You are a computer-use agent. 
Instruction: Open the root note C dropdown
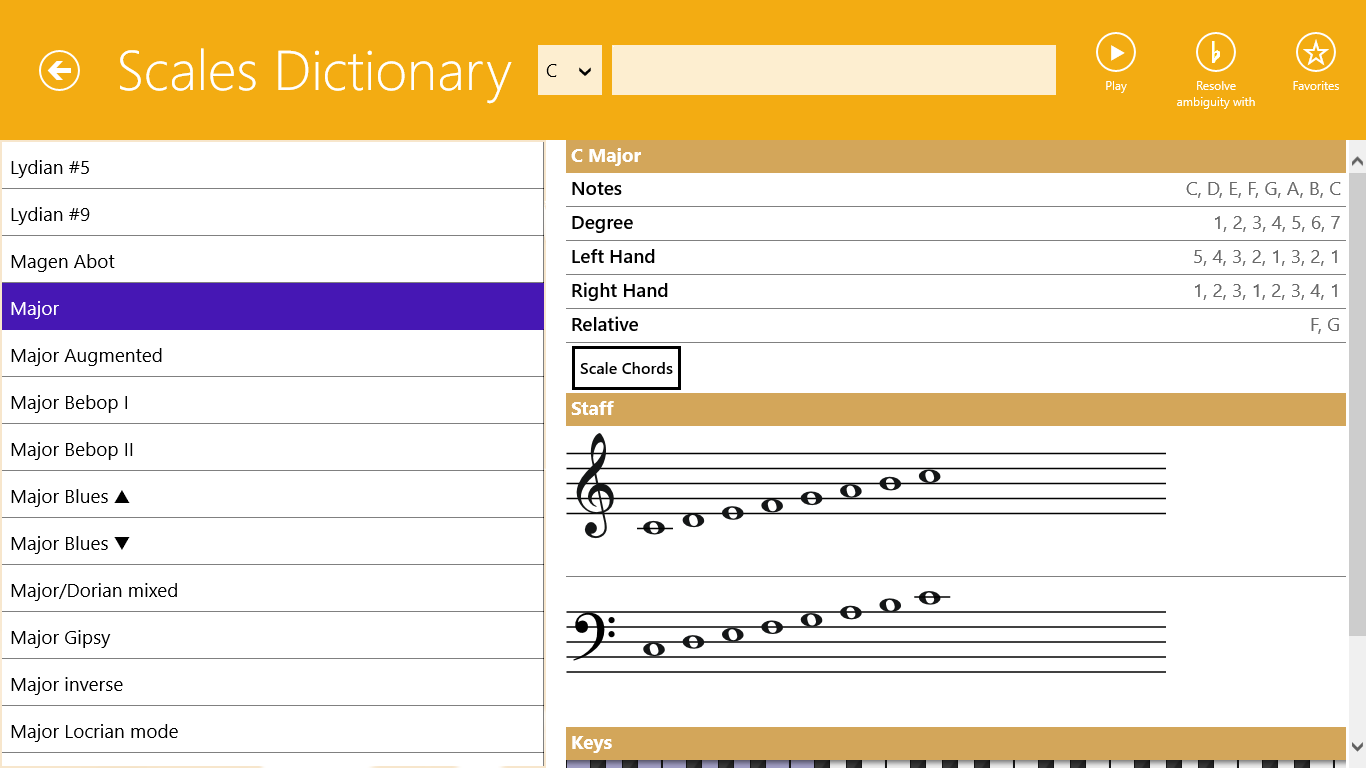click(x=569, y=71)
